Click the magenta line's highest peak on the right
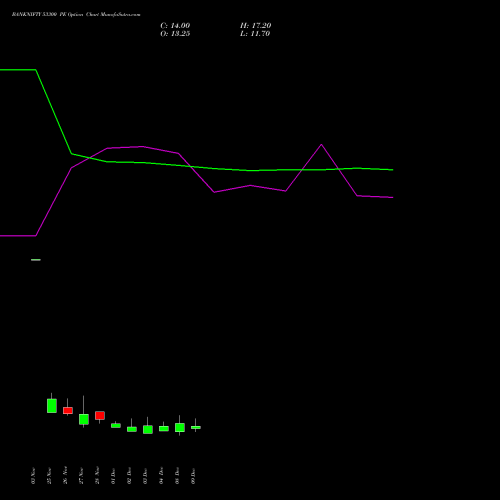Viewport: 500px width, 500px height. click(x=321, y=145)
